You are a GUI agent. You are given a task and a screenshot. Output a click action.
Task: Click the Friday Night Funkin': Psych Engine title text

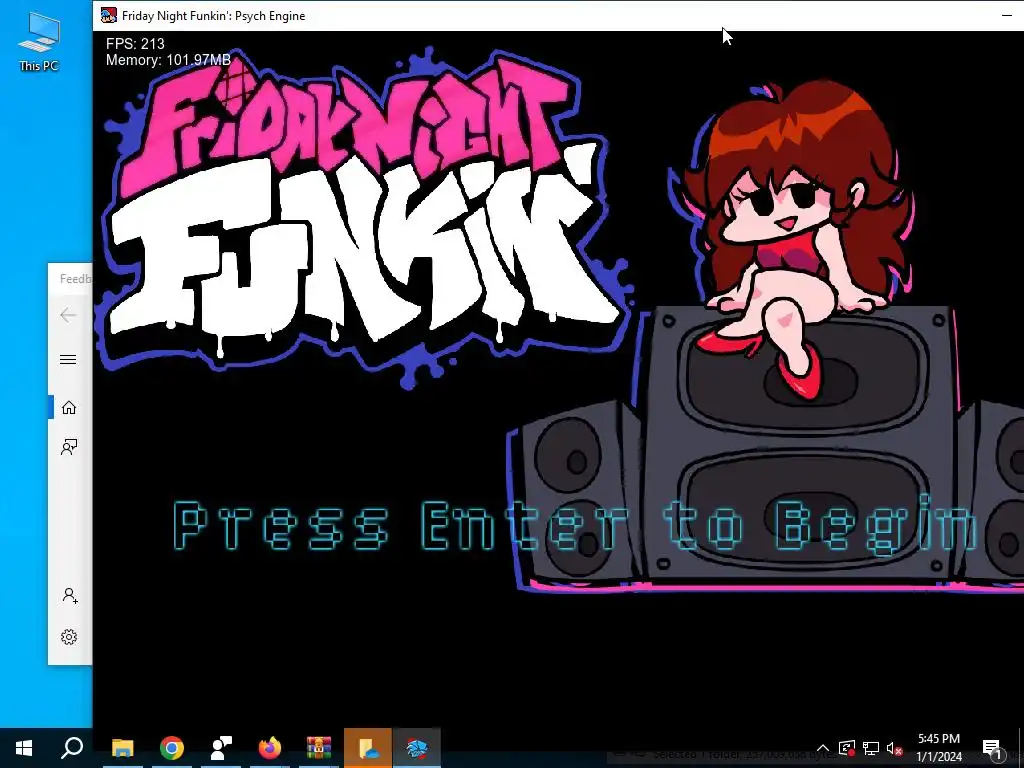point(214,16)
